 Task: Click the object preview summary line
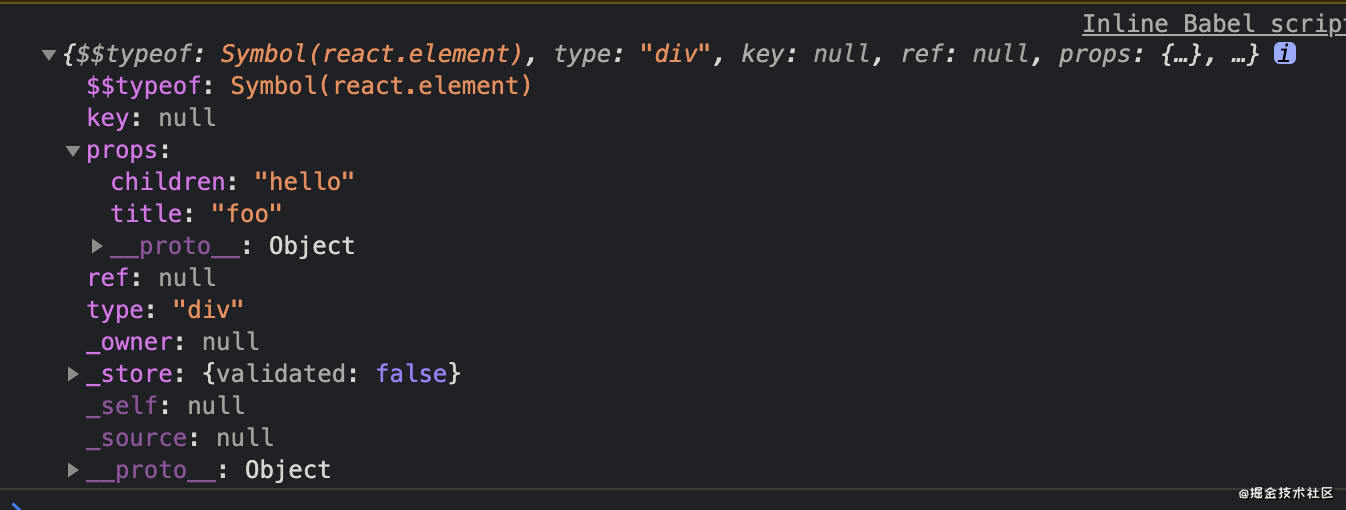661,54
